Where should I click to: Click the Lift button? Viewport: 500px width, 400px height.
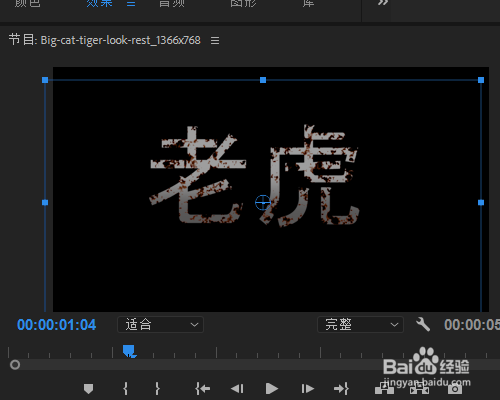tap(384, 389)
